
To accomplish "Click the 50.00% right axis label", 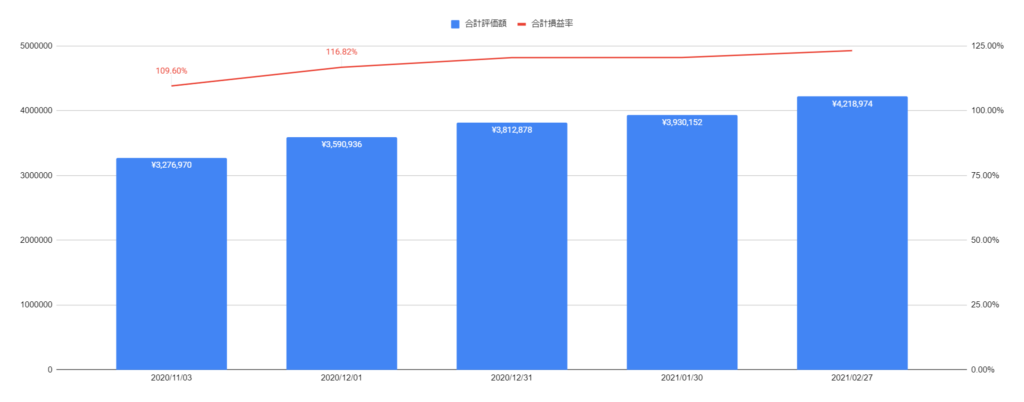I will tap(987, 240).
